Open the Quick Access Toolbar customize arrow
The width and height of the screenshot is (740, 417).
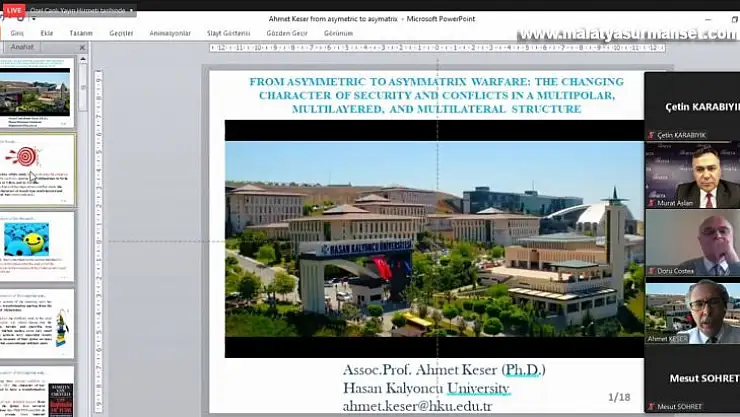(34, 19)
